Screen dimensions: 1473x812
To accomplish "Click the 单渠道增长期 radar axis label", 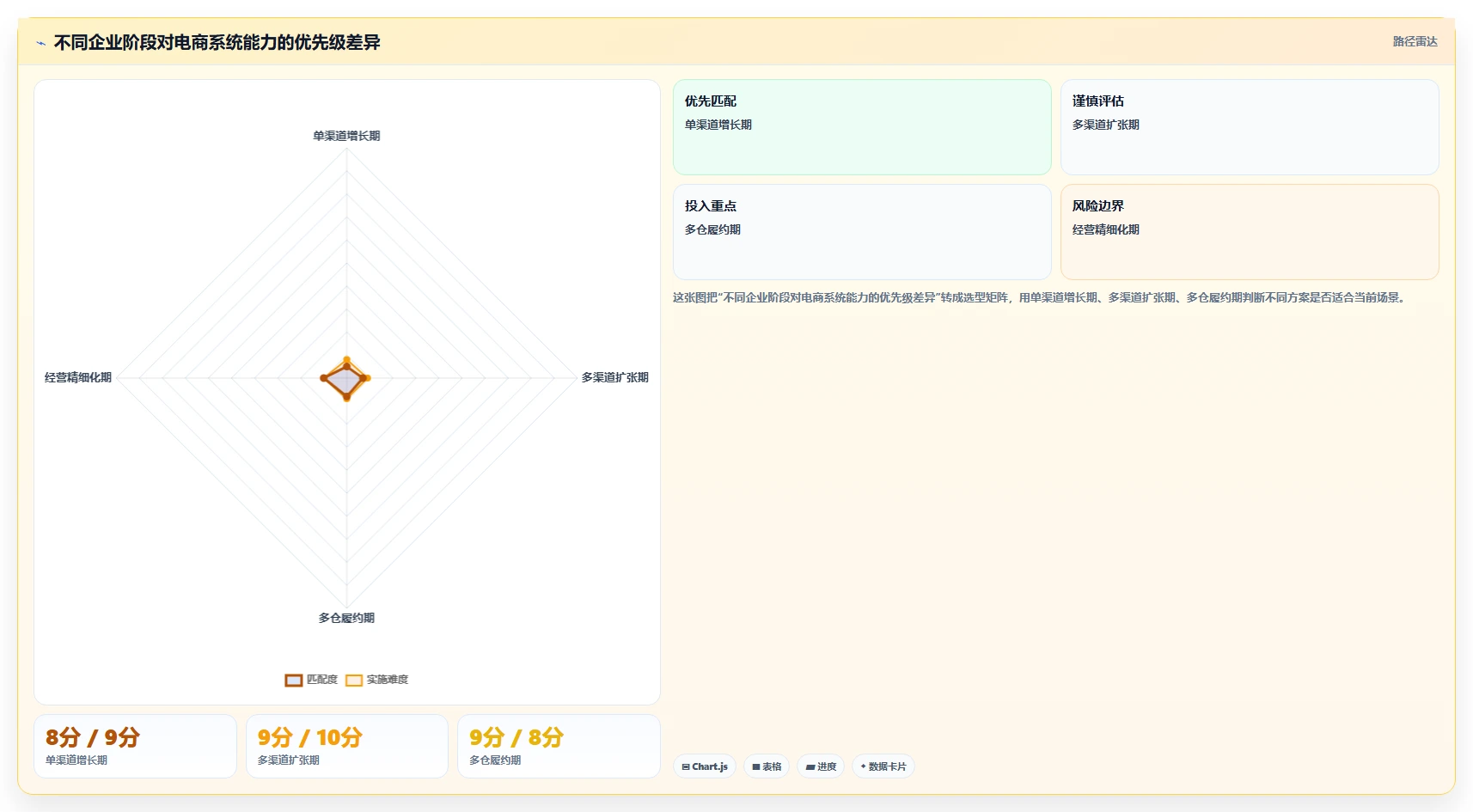I will point(346,136).
